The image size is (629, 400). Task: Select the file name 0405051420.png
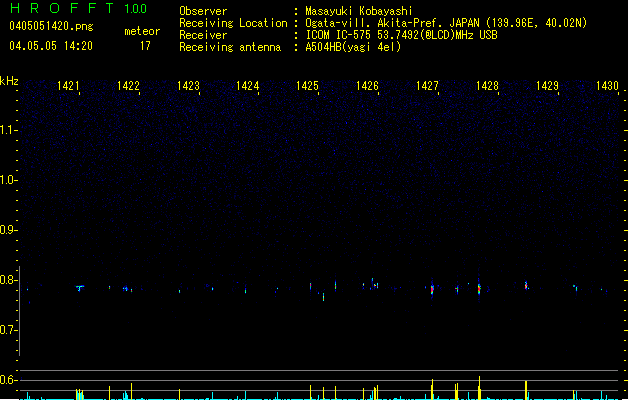coord(51,26)
